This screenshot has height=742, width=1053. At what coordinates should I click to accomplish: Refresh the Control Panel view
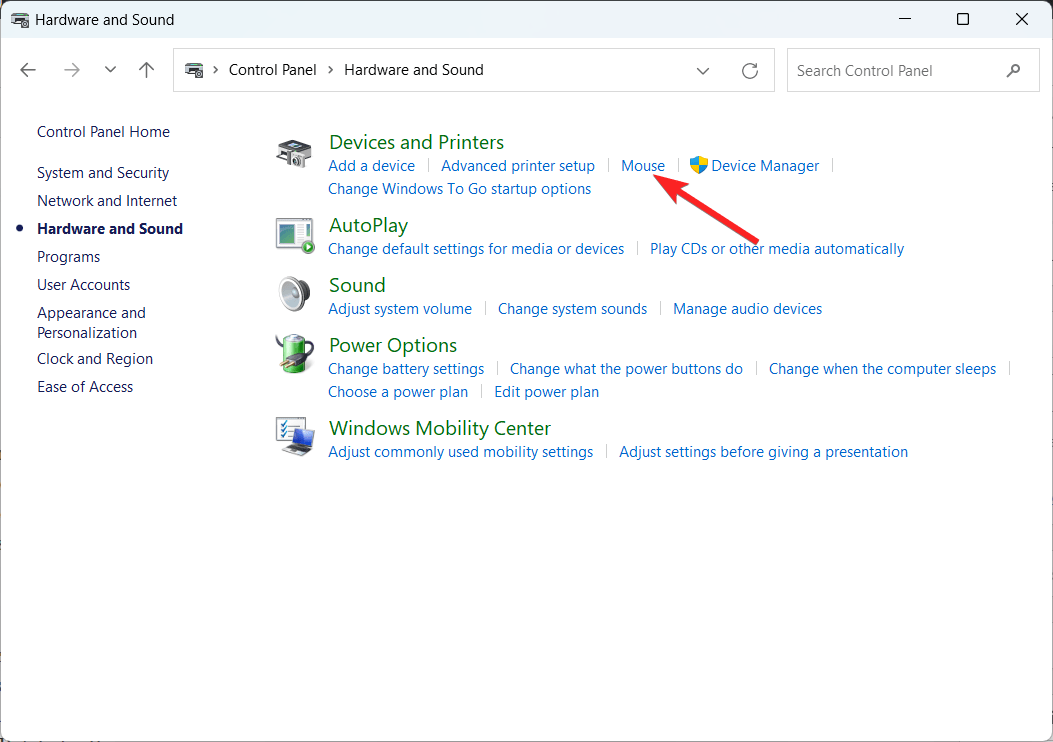click(749, 71)
